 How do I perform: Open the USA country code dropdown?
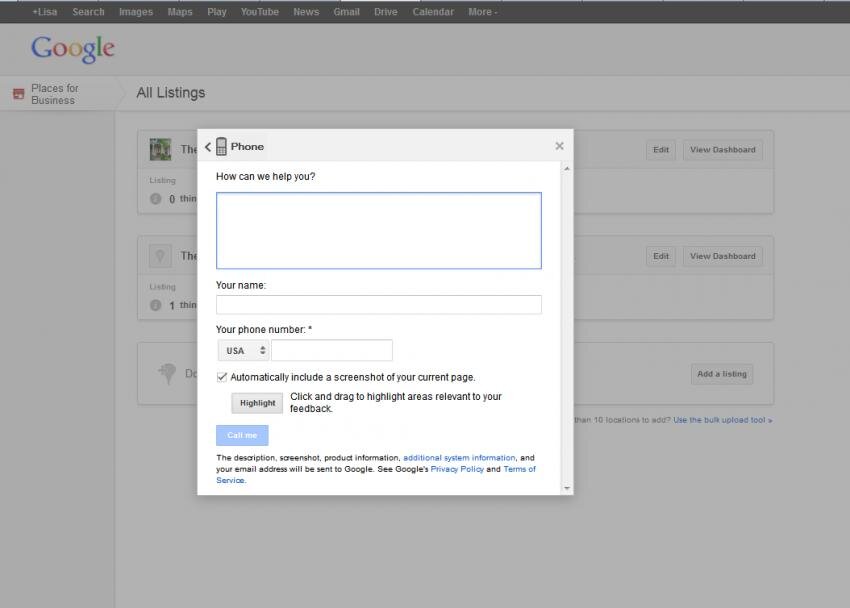pos(243,351)
